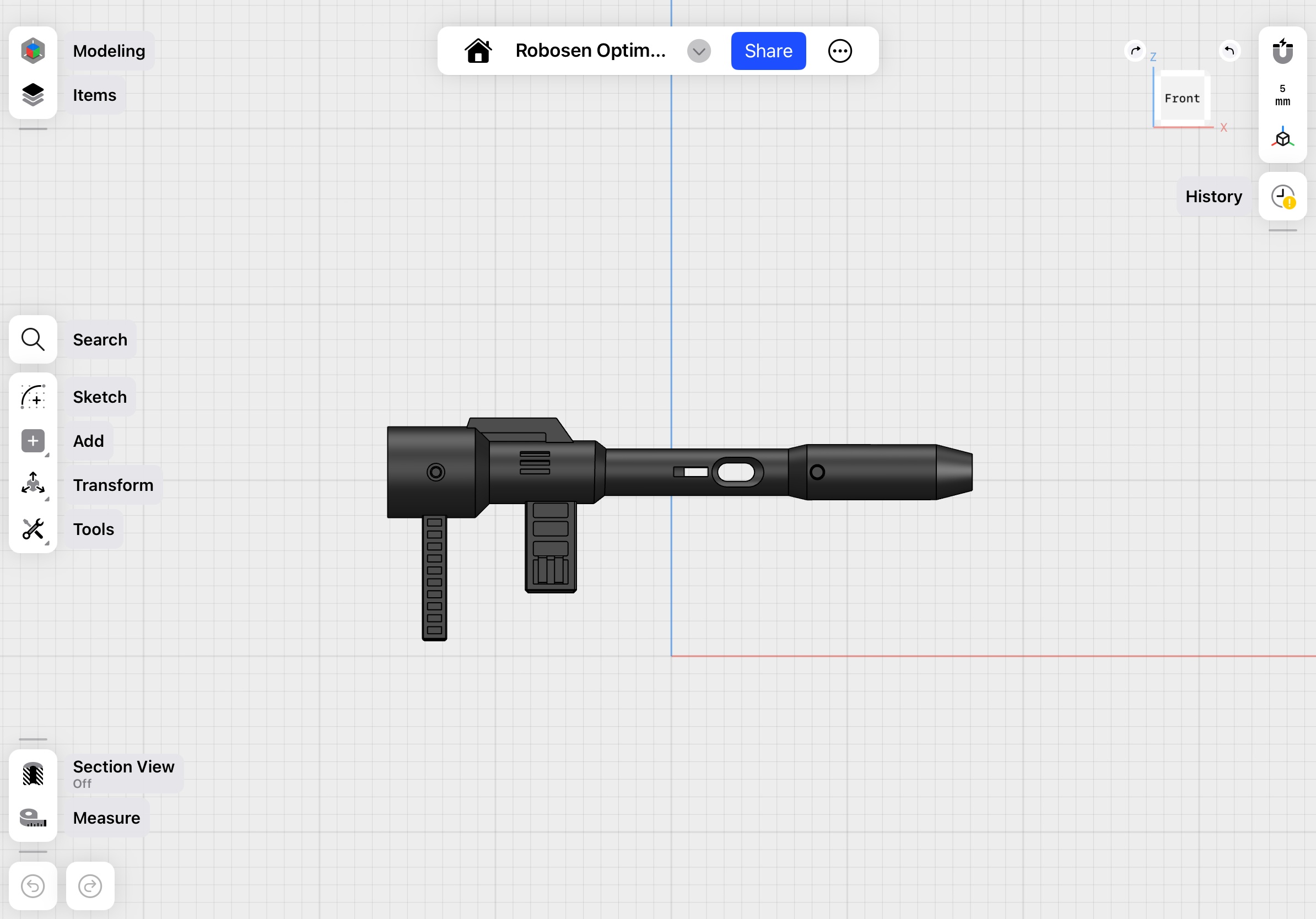
Task: Open the Transform tool icon
Action: pyautogui.click(x=33, y=485)
